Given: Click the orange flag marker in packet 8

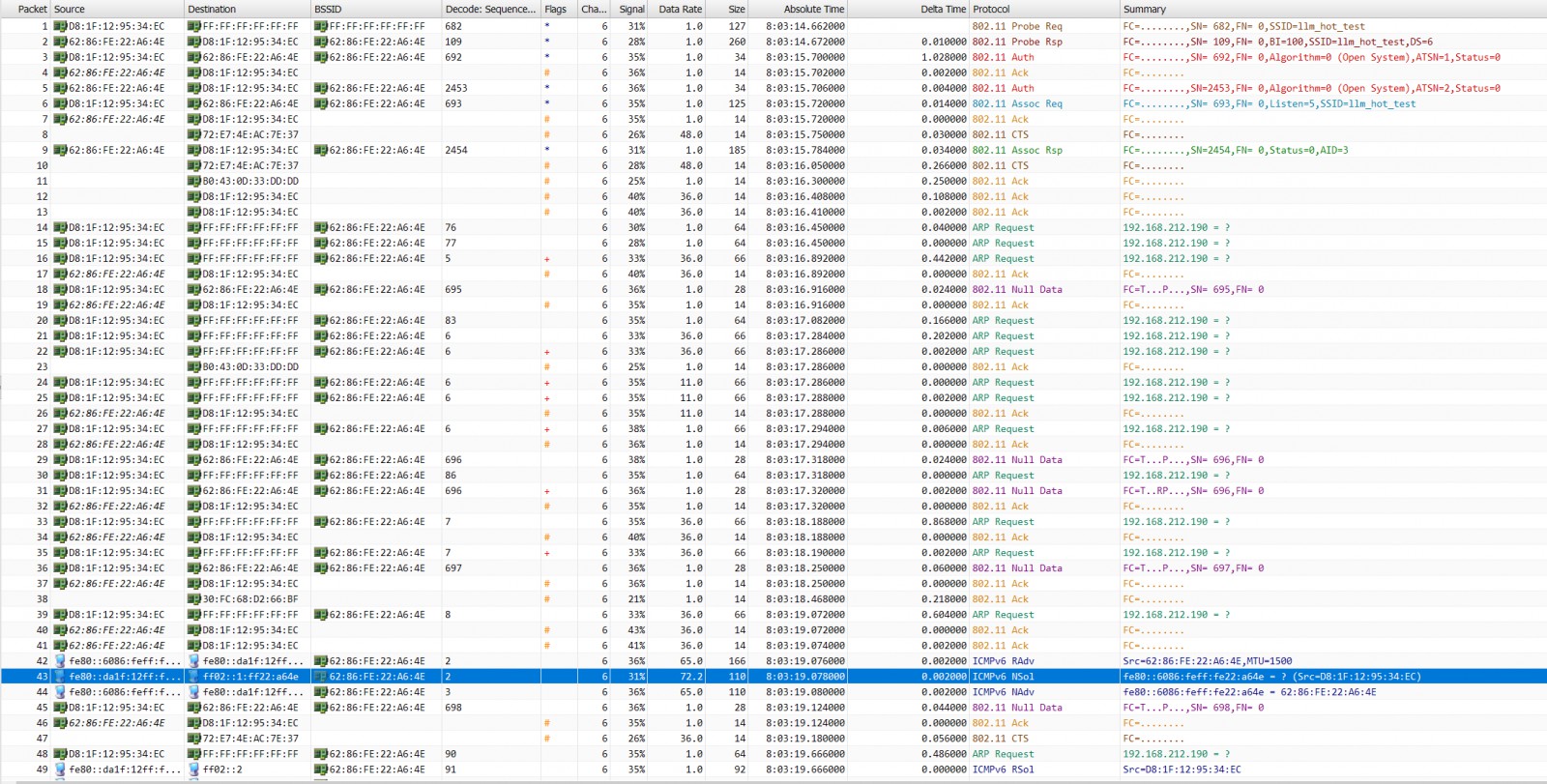Looking at the screenshot, I should (547, 135).
